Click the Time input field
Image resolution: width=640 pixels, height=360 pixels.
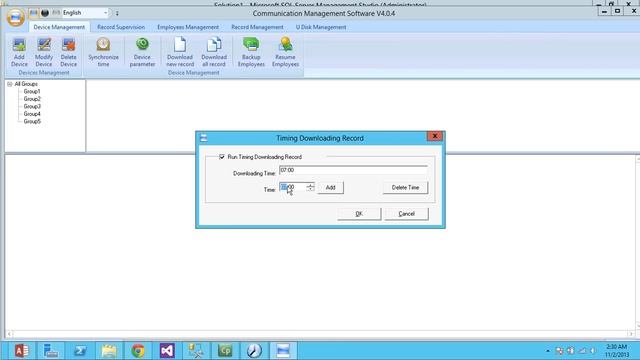pos(293,187)
